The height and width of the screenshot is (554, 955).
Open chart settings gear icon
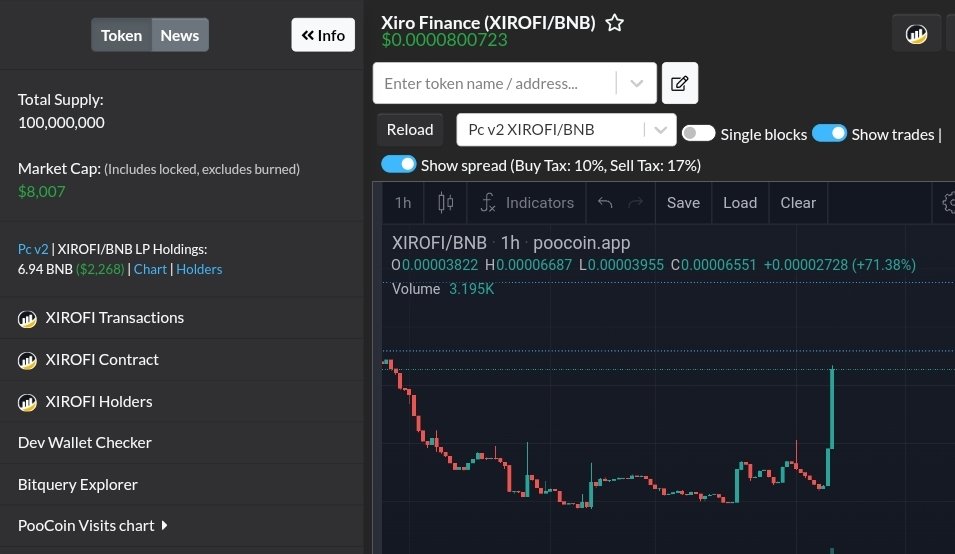(x=948, y=203)
